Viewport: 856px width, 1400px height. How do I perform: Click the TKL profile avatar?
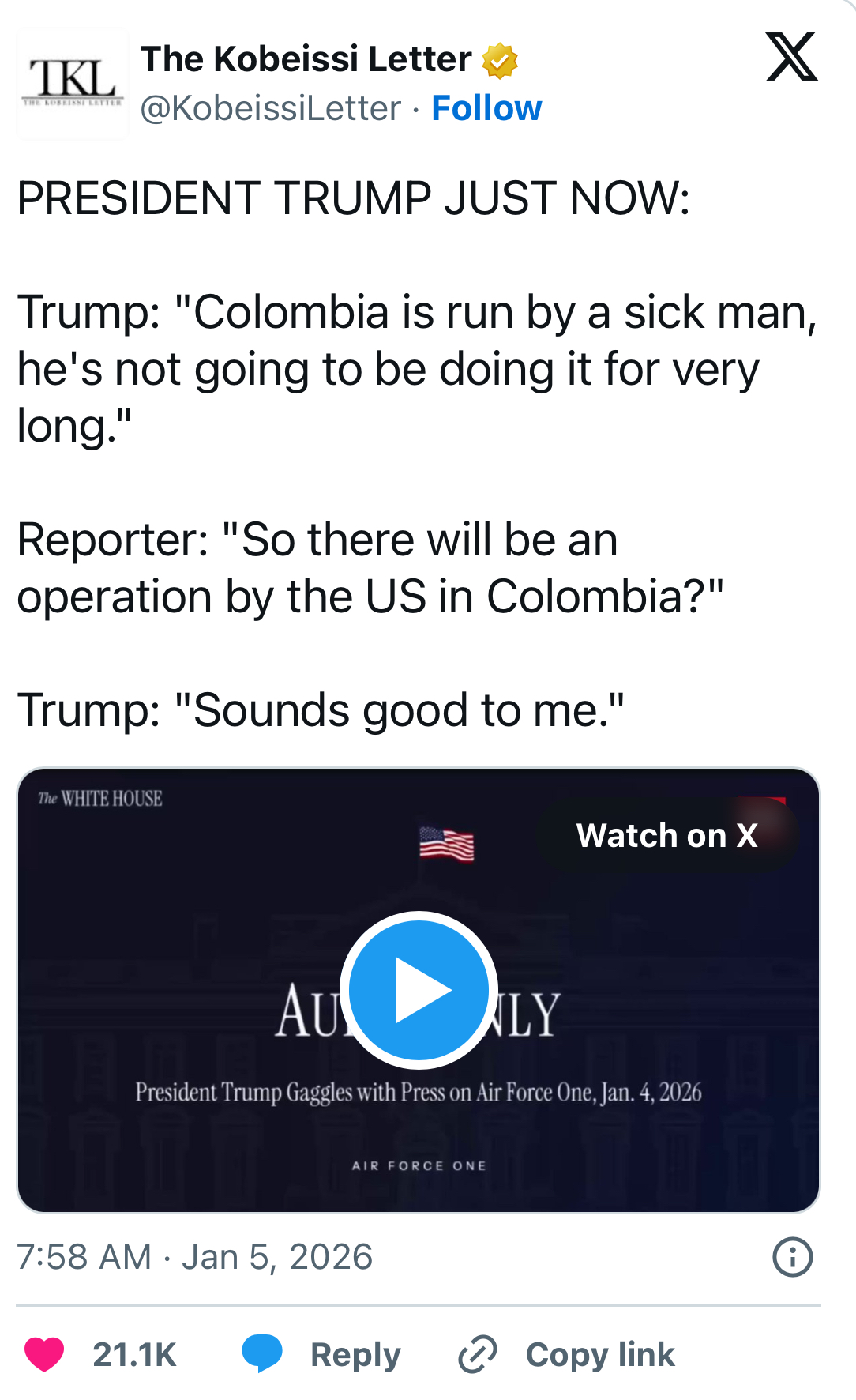click(x=73, y=84)
